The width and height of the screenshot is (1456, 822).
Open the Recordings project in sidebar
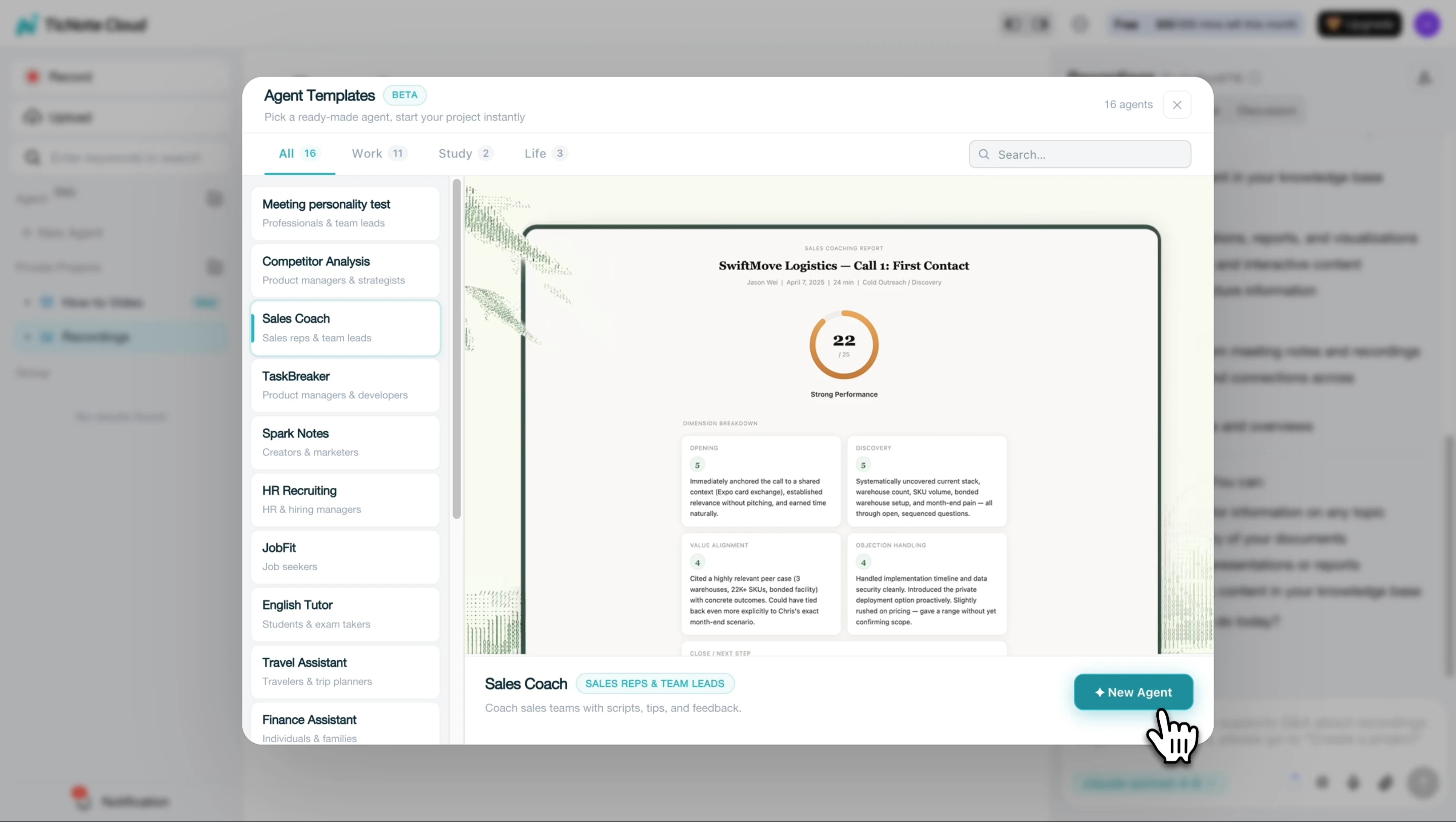click(120, 337)
